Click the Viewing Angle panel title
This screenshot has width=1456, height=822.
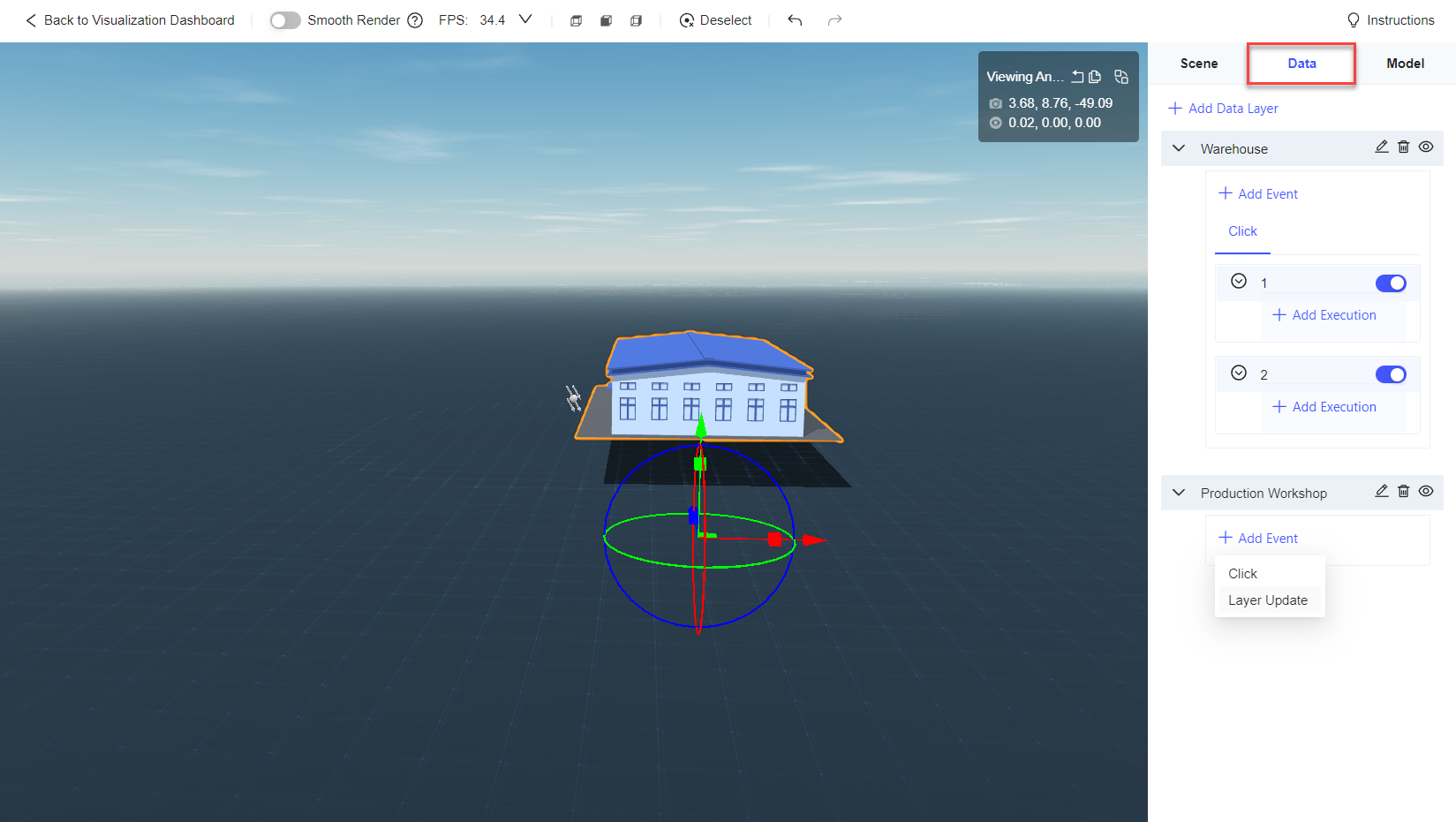1025,77
